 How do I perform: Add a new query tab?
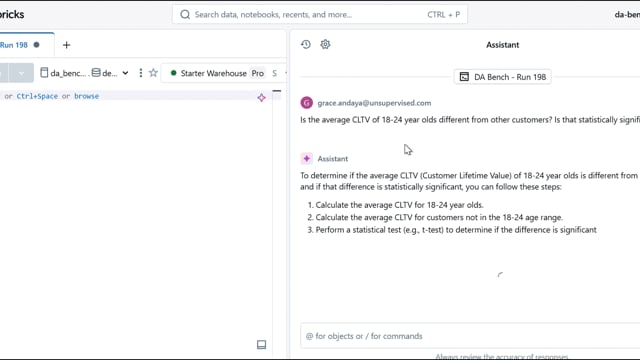67,45
